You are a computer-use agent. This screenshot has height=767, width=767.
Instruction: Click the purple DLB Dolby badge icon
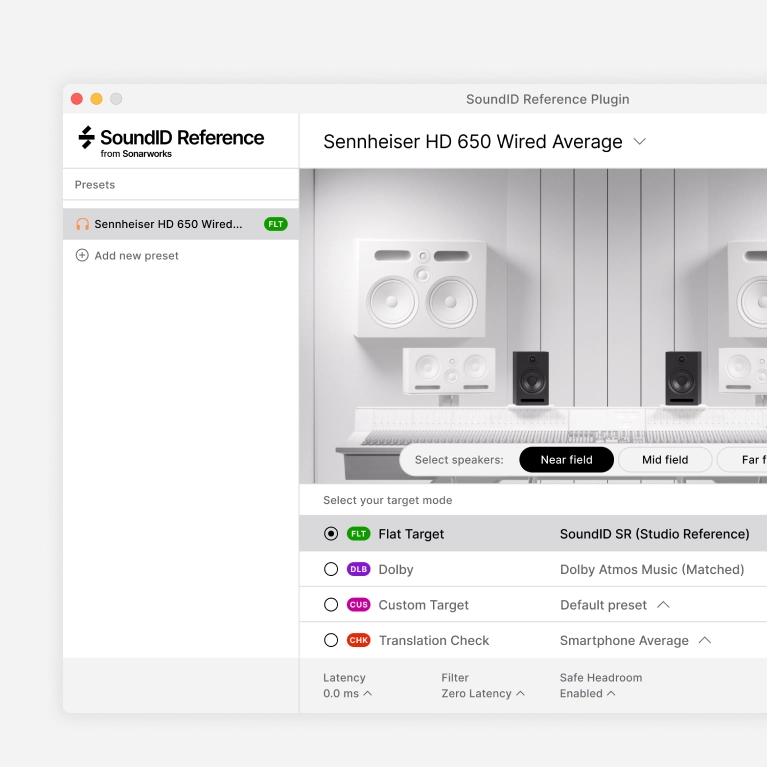(x=358, y=570)
